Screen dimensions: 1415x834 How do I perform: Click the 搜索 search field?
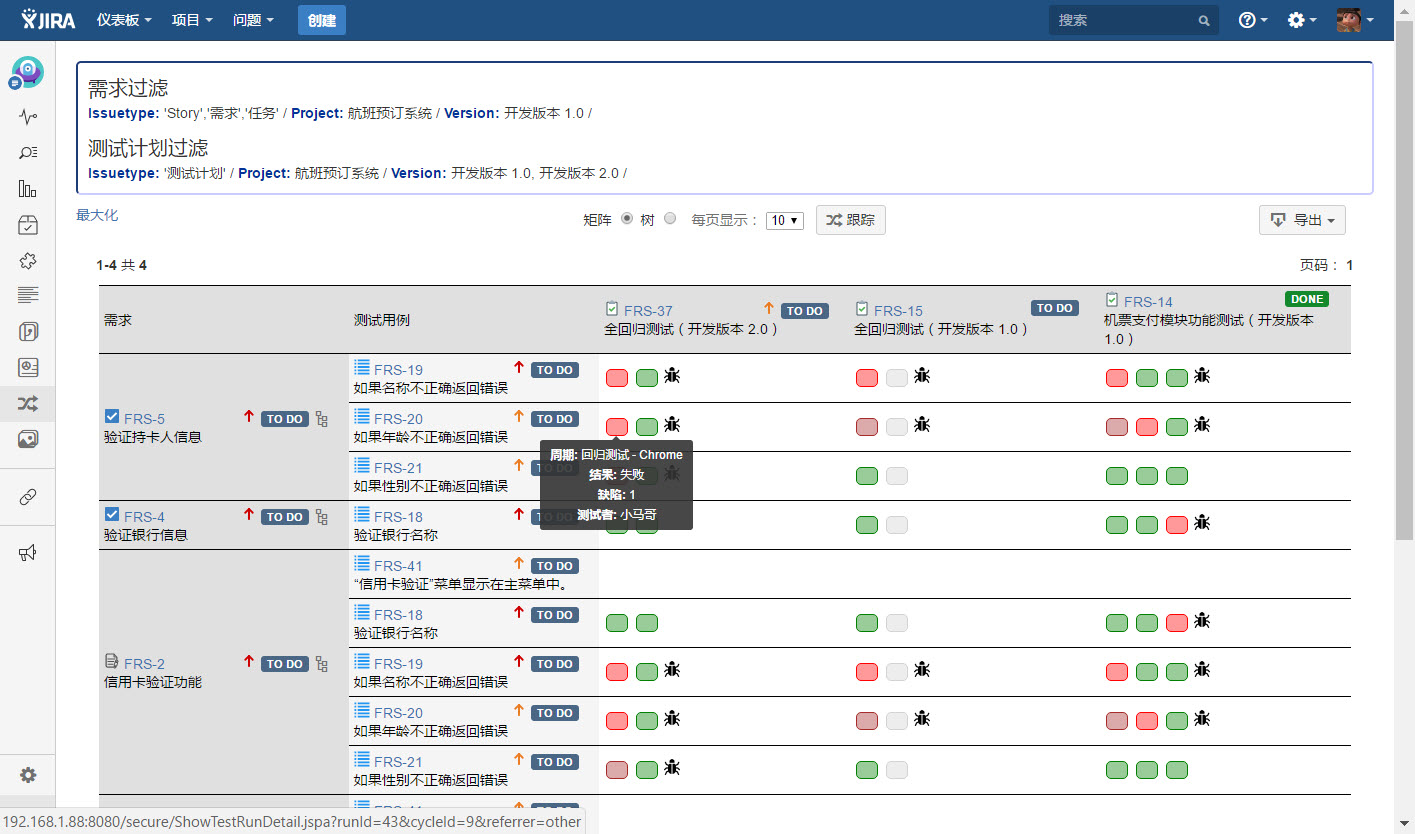[x=1134, y=20]
